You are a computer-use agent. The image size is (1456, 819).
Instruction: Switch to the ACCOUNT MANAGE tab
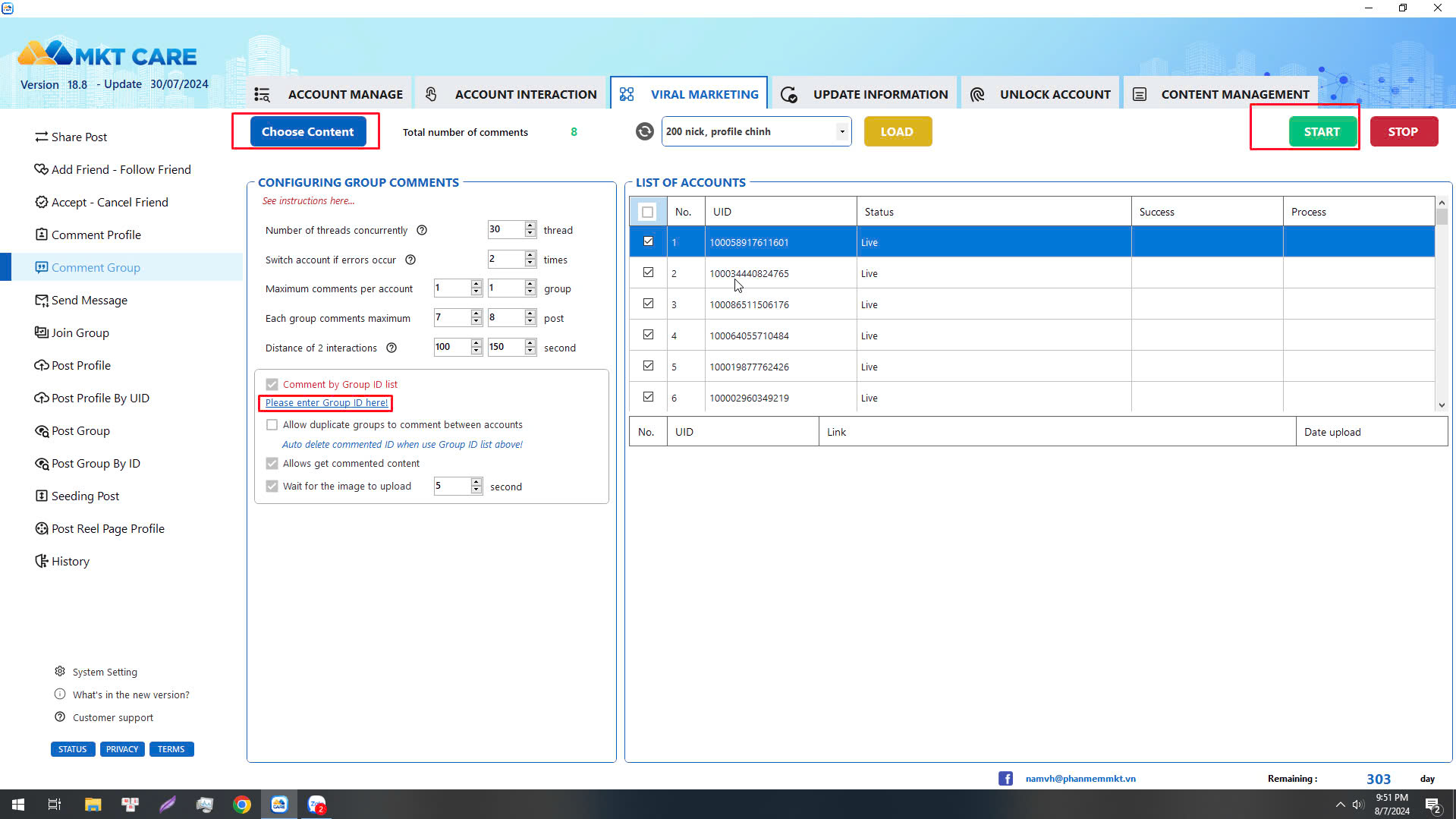point(329,94)
